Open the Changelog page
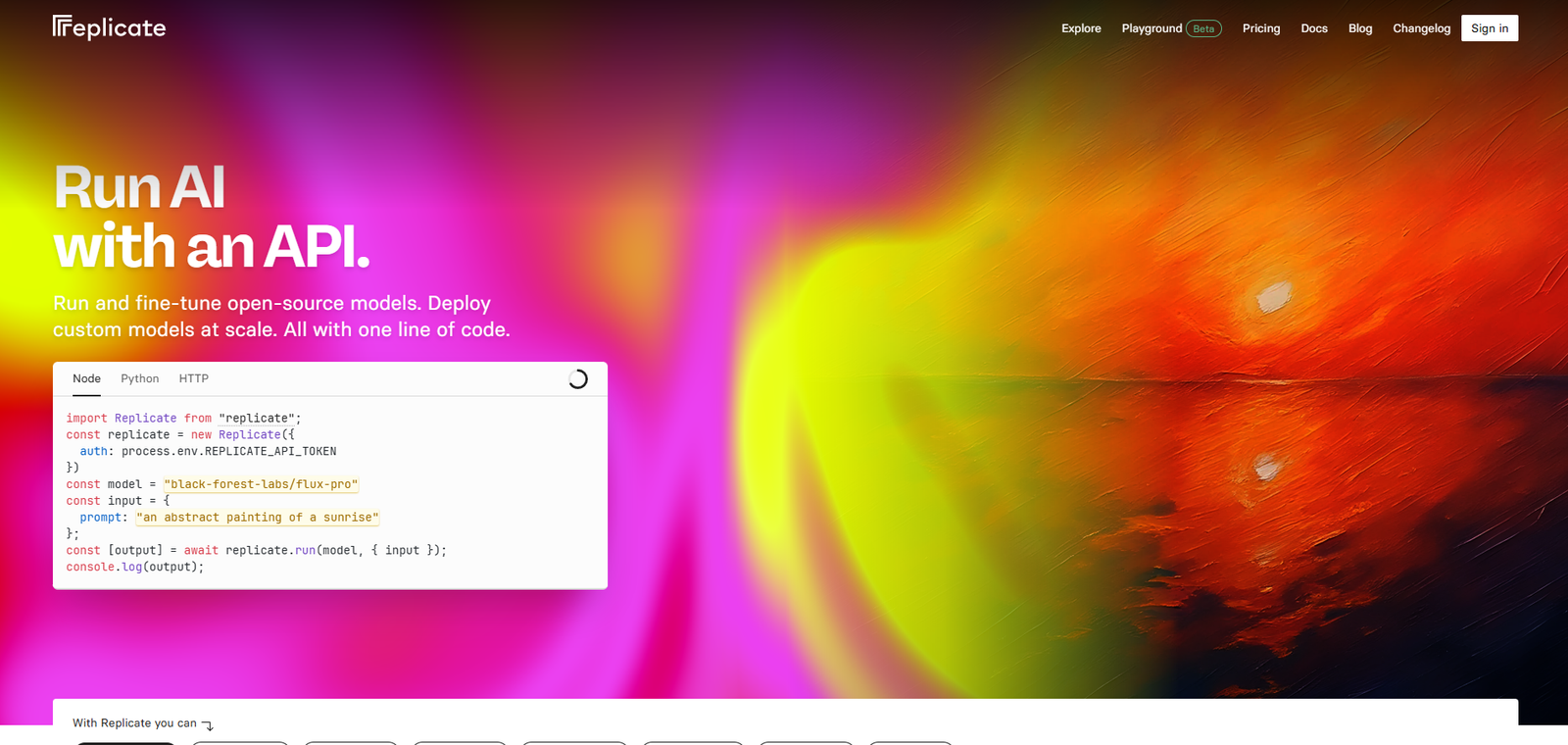Image resolution: width=1568 pixels, height=745 pixels. (x=1421, y=28)
